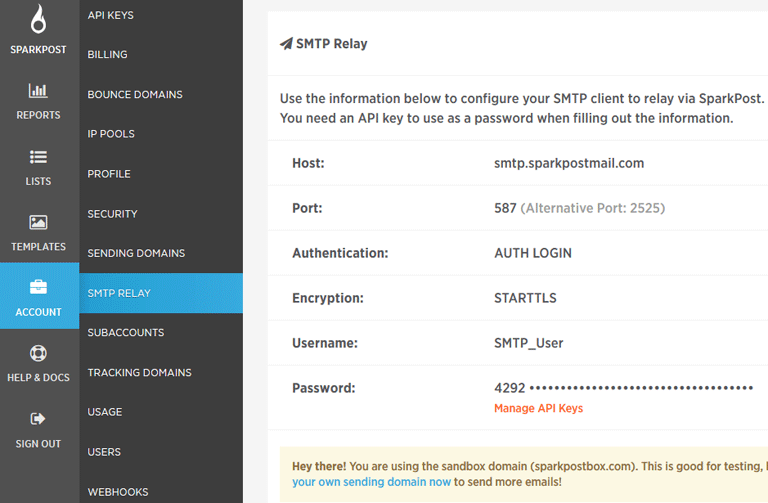Click the TEMPLATES label in the sidebar

click(38, 247)
